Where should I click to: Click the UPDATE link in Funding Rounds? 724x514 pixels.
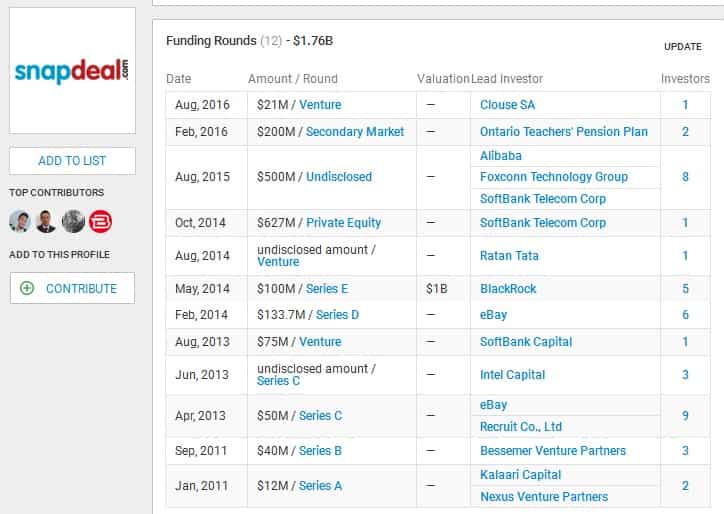tap(682, 47)
